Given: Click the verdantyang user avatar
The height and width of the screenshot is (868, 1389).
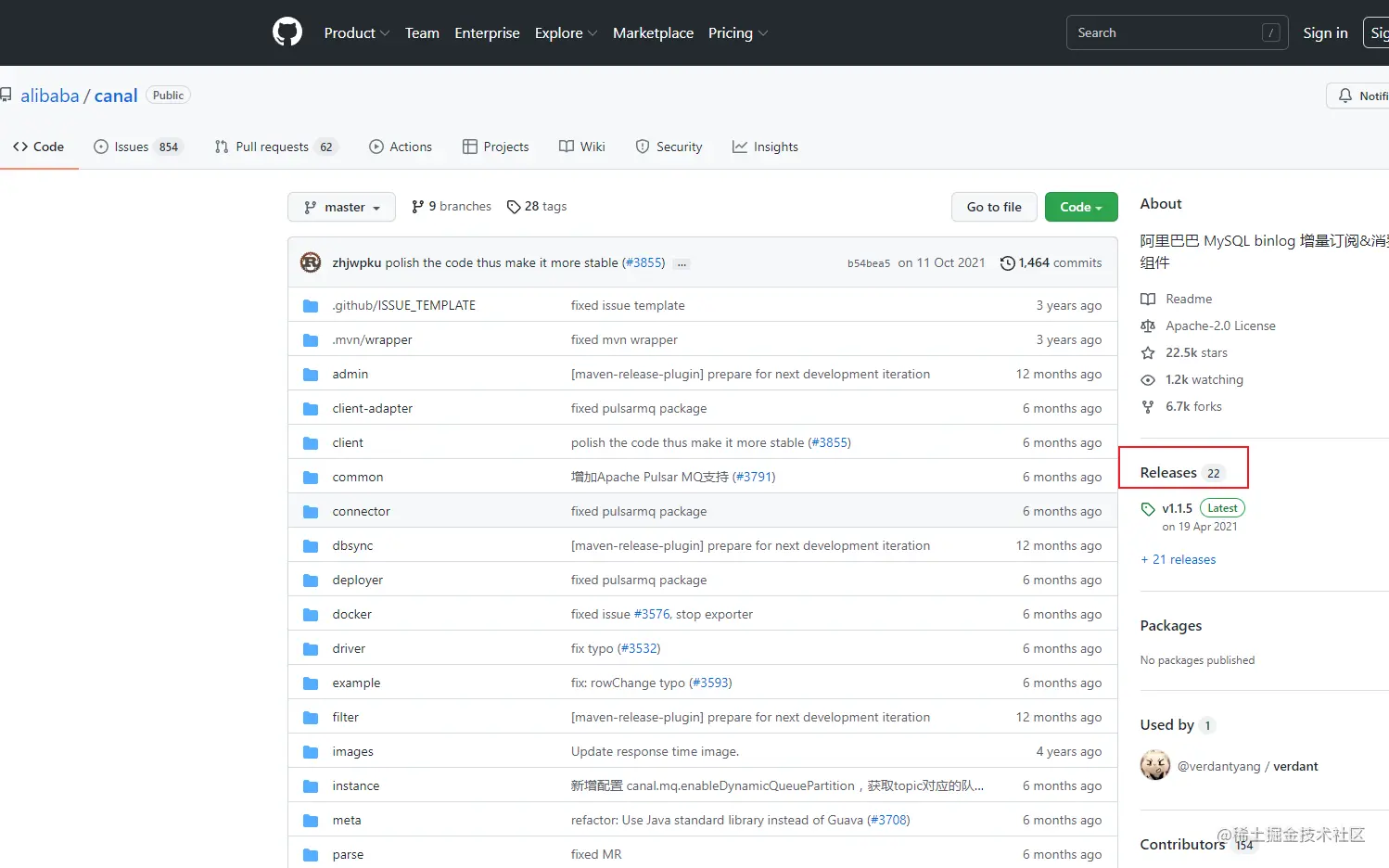Looking at the screenshot, I should 1155,765.
